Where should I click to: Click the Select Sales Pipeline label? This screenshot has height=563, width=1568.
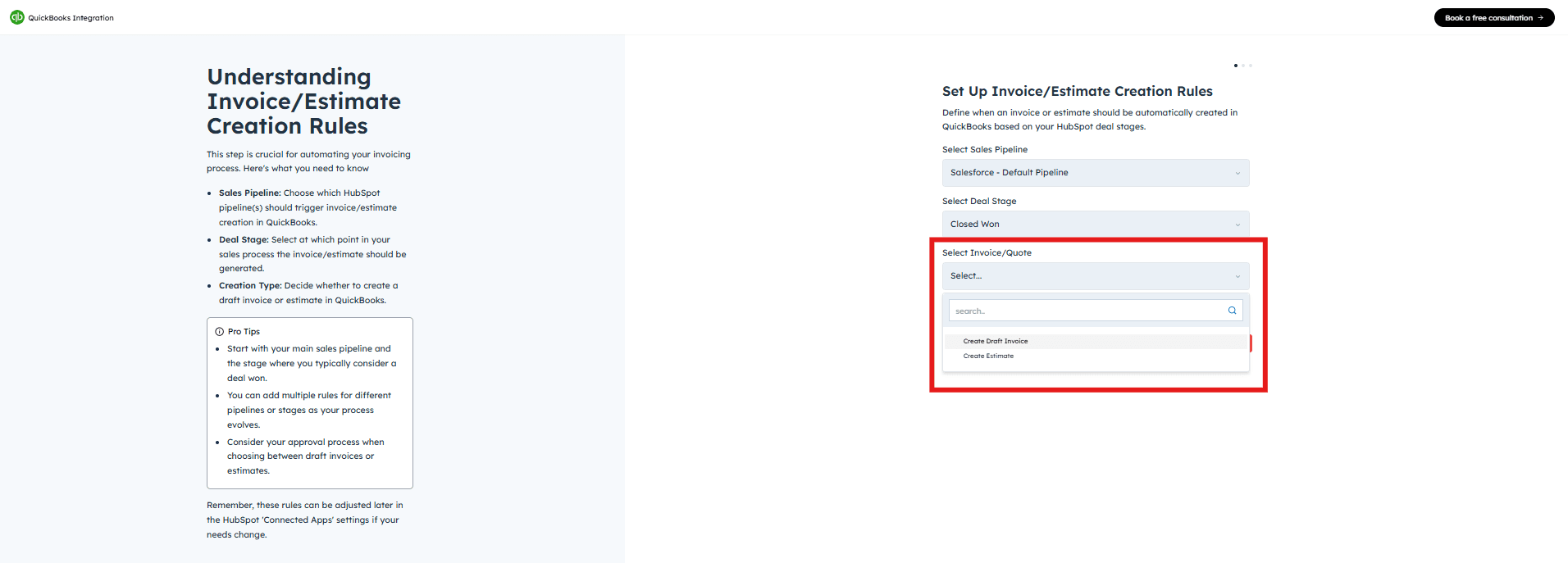tap(985, 149)
